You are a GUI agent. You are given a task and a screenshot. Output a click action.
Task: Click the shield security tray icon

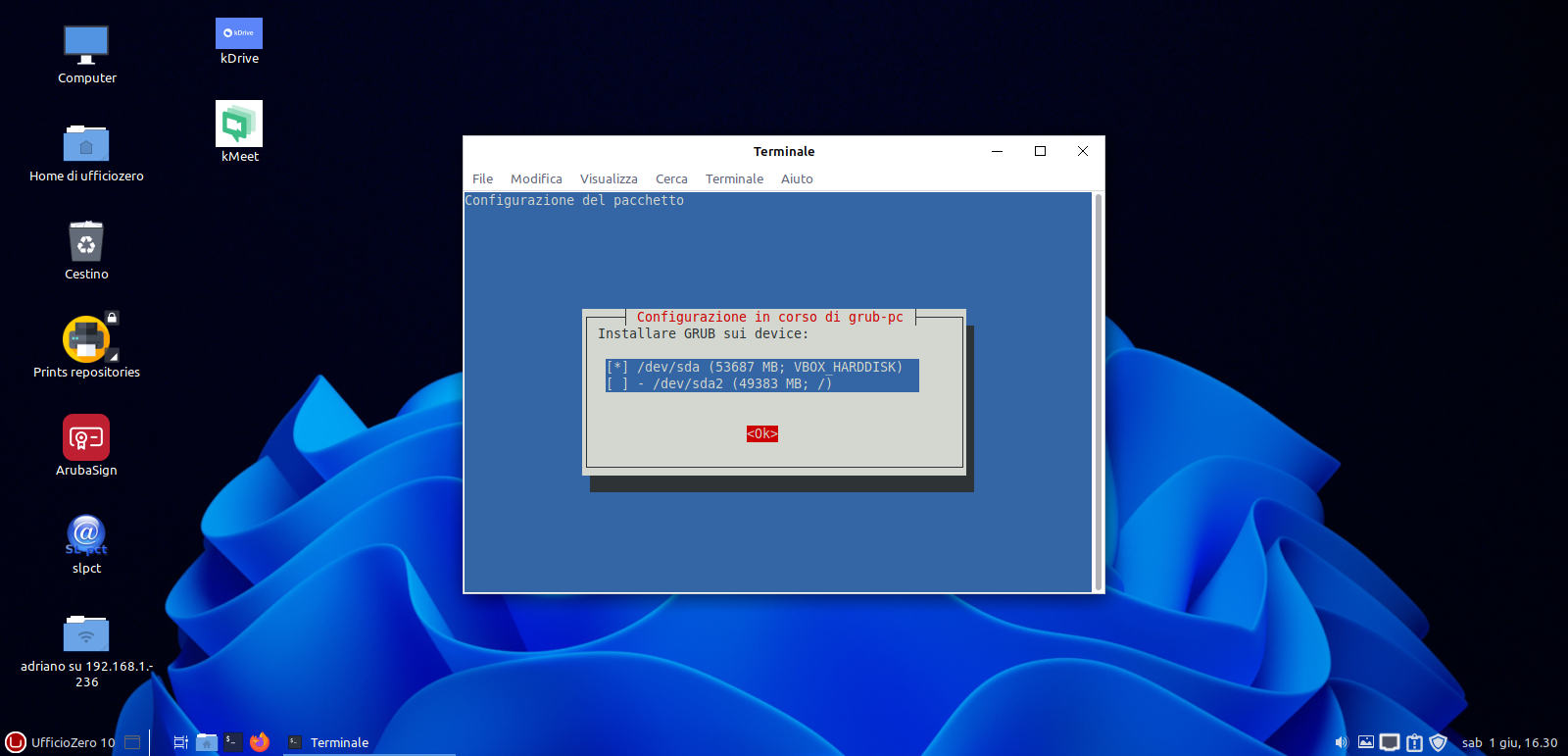[1438, 742]
